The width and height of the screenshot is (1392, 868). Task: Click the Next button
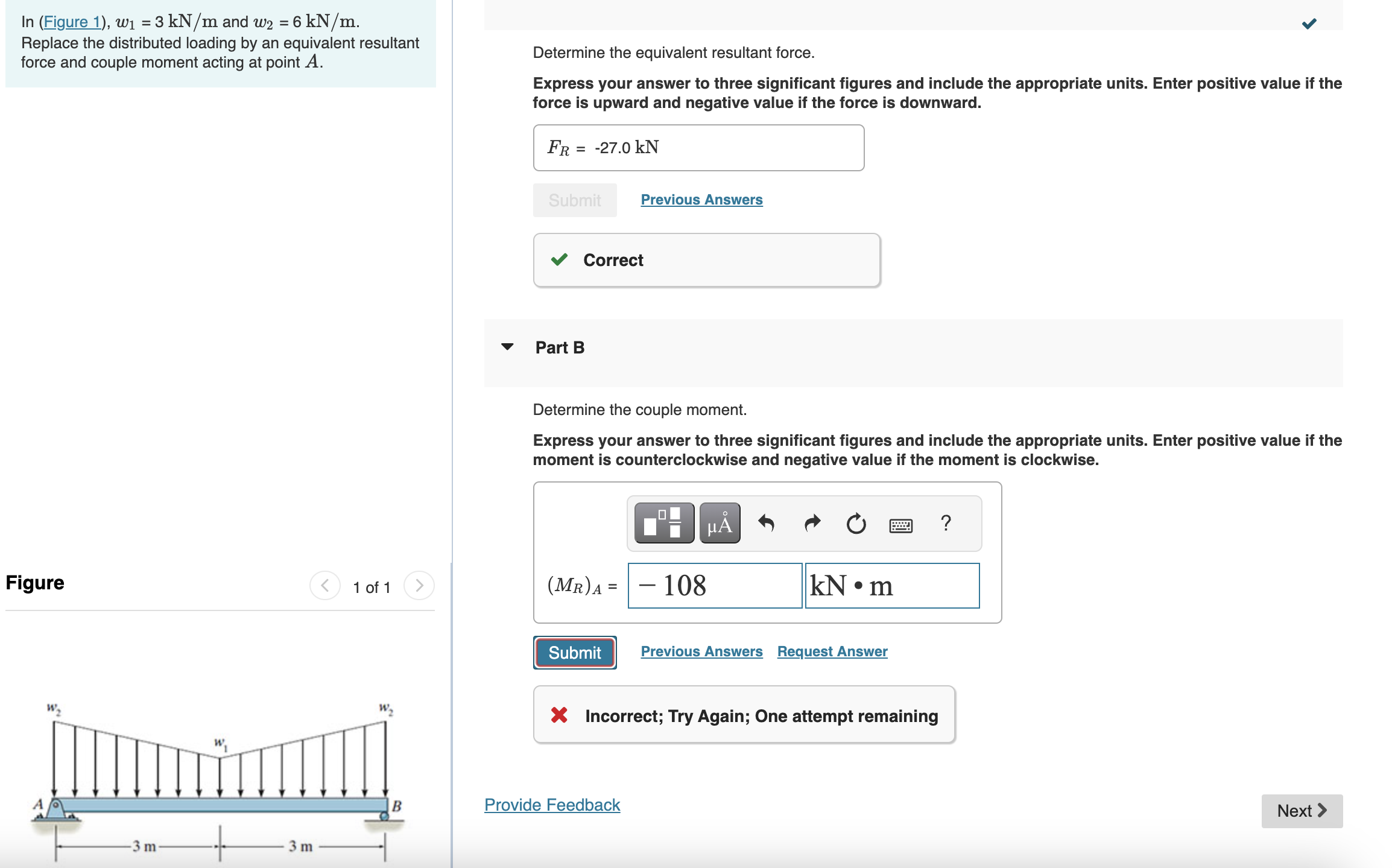click(1302, 811)
